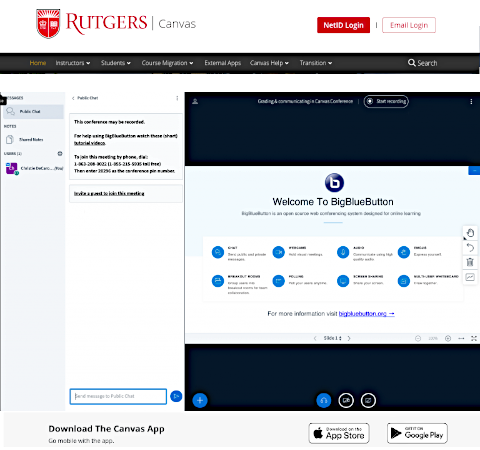Screen dimensions: 480x450
Task: Click the undo annotation icon
Action: pos(470,247)
